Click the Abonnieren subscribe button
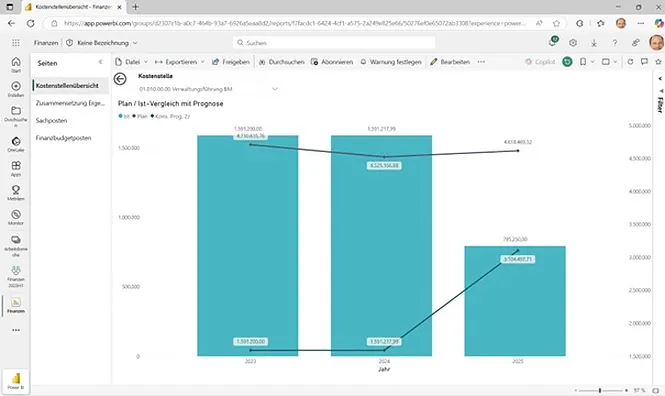Screen dimensions: 665x396 (332, 62)
